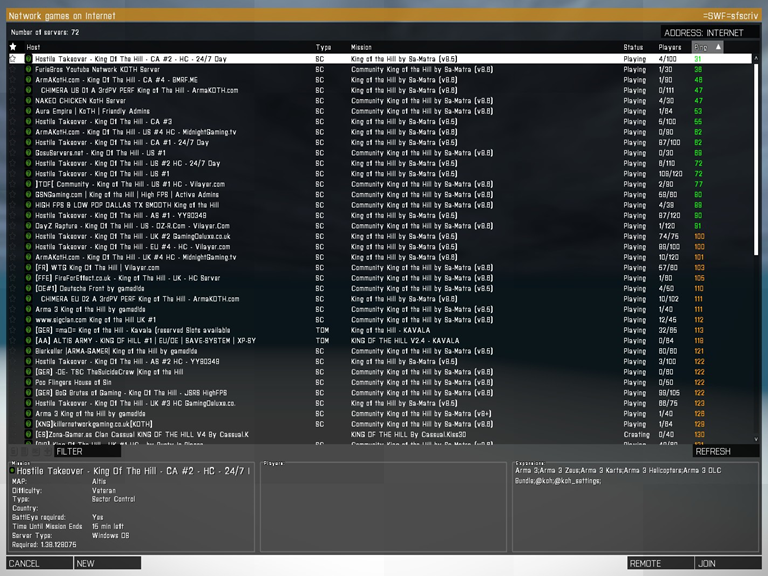Click green icon of [ES]Zona-Gamer.es Clan Cassual

pos(28,434)
